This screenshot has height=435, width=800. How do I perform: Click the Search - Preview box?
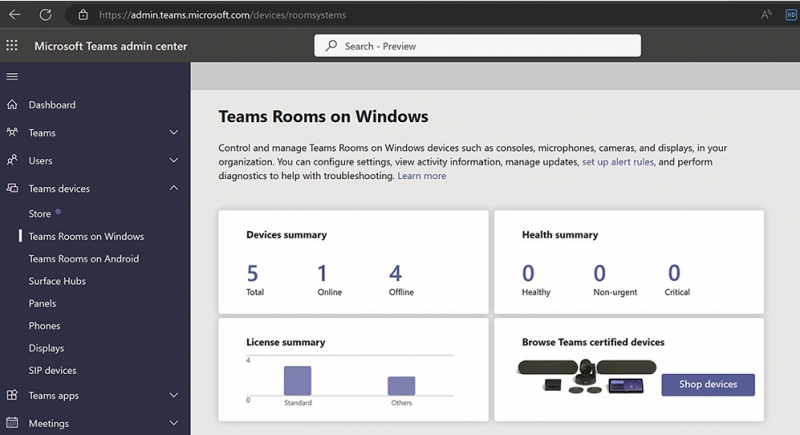(477, 46)
